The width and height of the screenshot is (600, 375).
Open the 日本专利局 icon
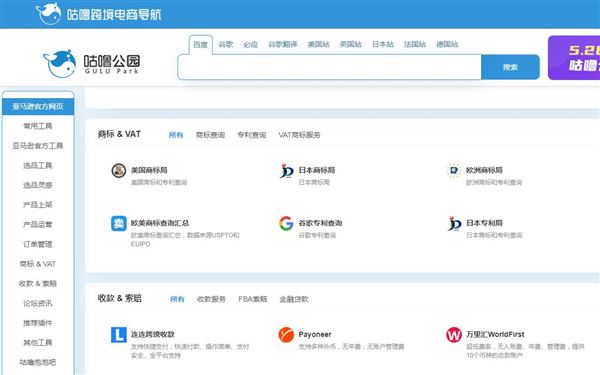[454, 223]
